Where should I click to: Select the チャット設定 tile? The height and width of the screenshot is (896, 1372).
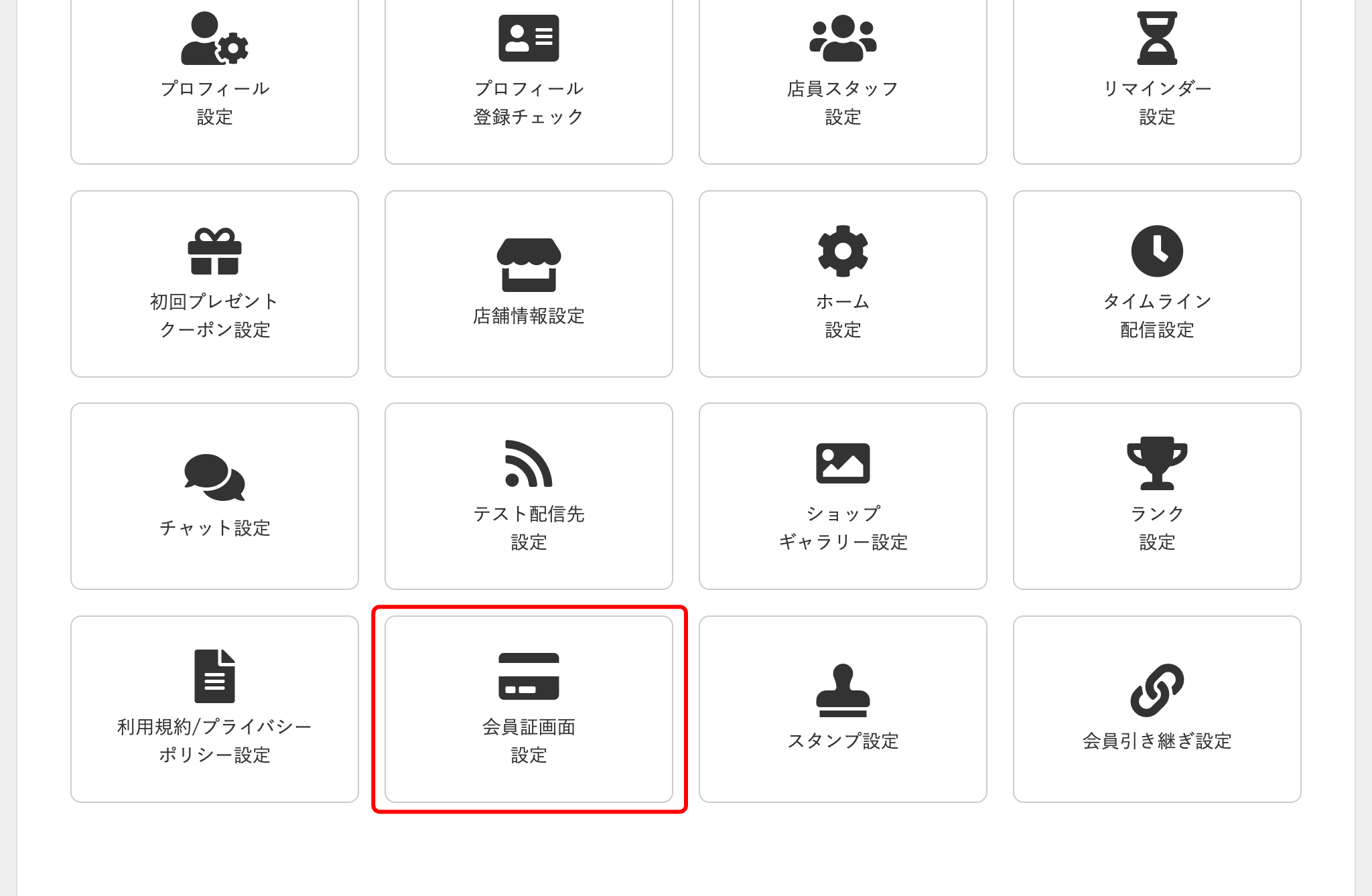click(214, 496)
